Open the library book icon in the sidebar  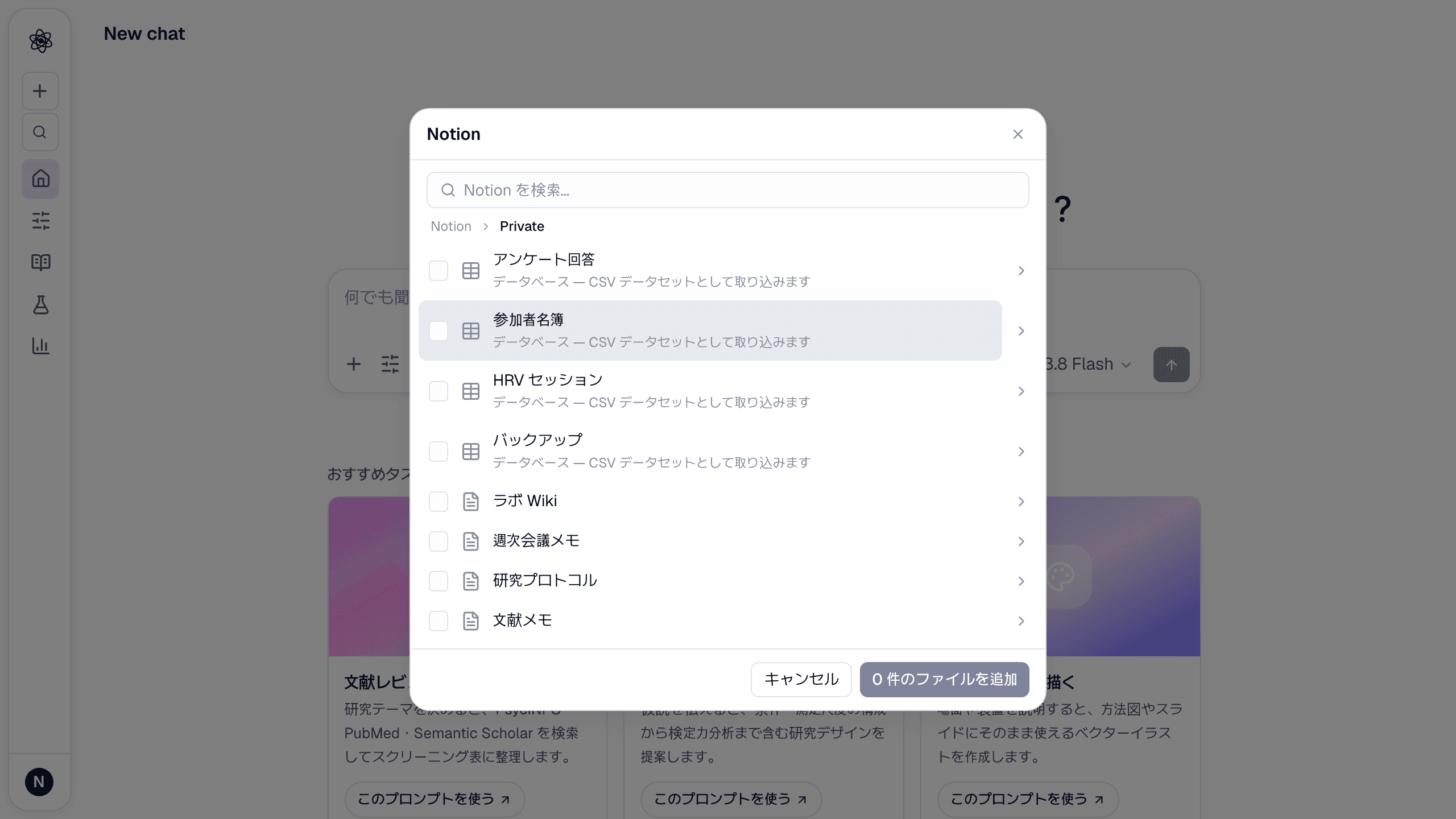40,262
